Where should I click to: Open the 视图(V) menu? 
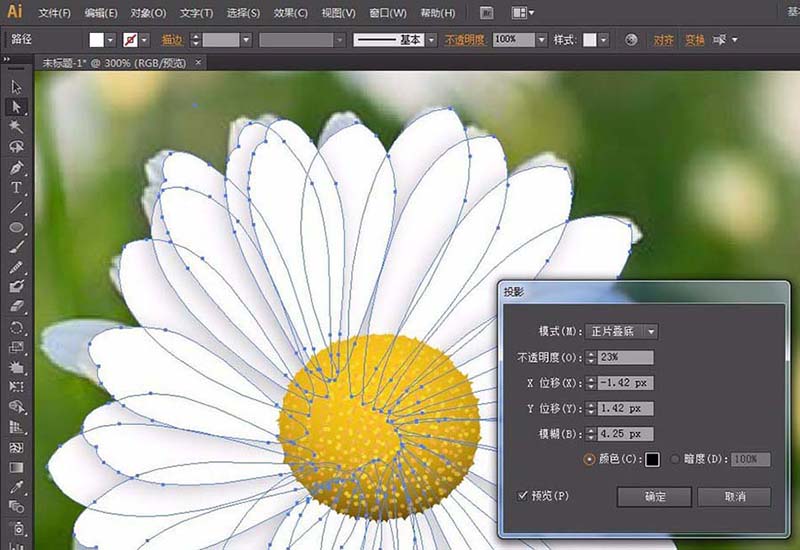(x=338, y=13)
